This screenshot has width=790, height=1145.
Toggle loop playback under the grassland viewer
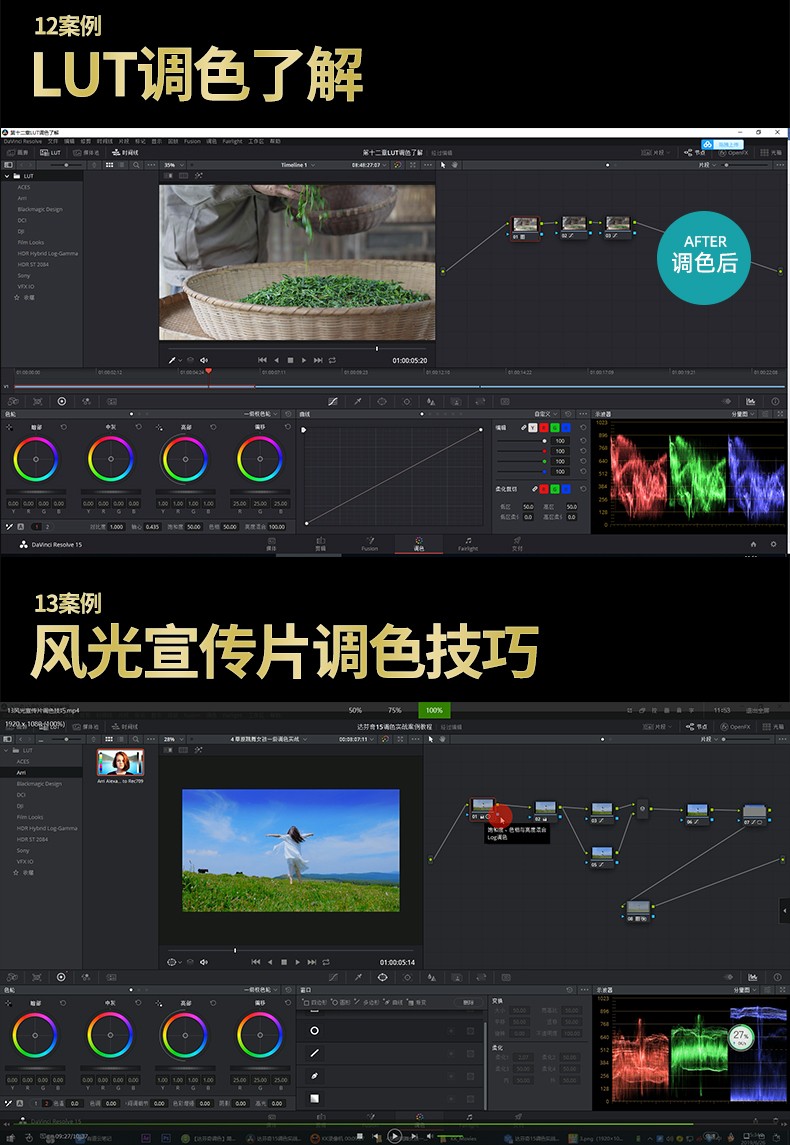click(x=325, y=962)
